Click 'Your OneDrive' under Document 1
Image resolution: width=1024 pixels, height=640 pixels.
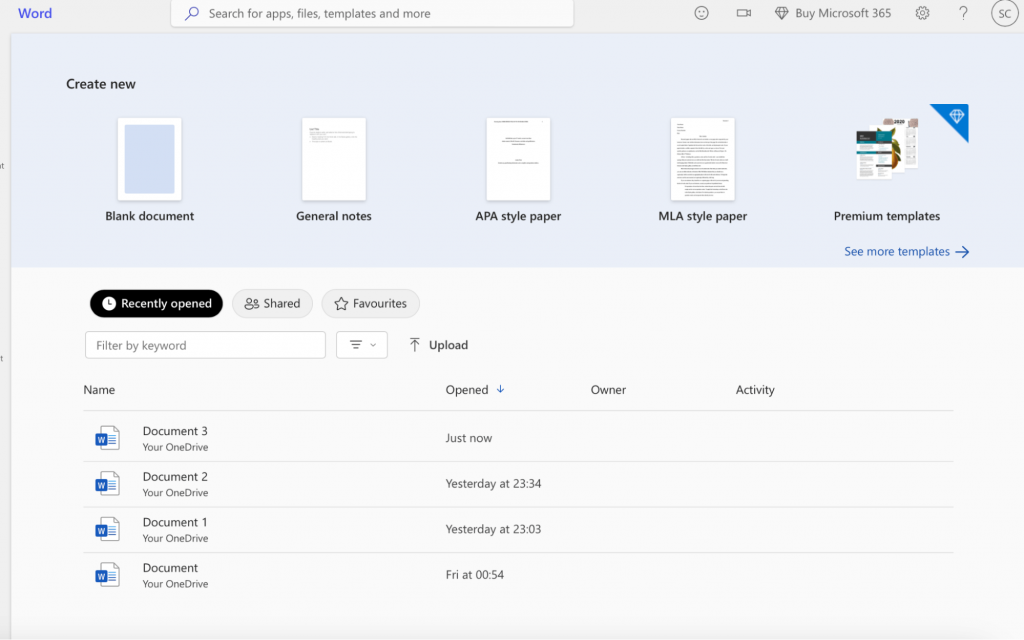(x=175, y=539)
